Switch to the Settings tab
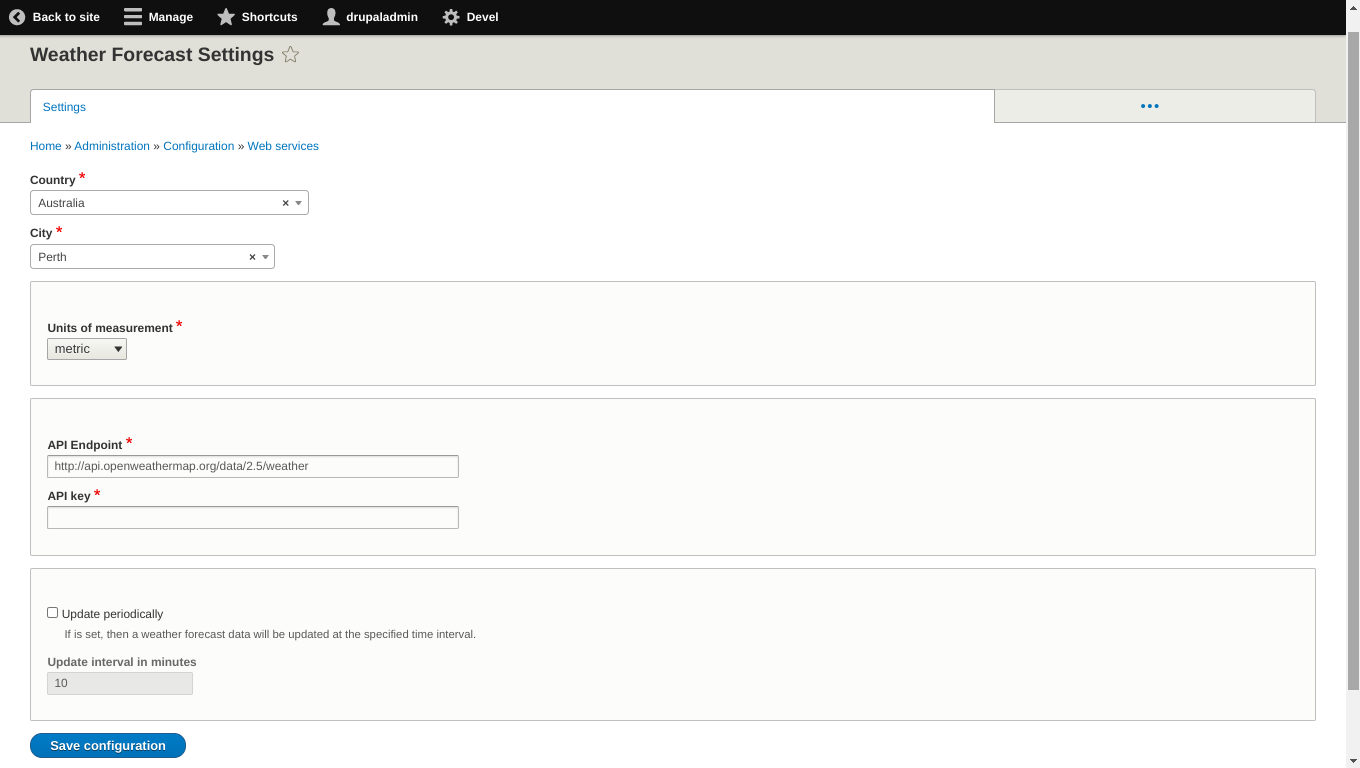This screenshot has width=1360, height=768. [63, 107]
